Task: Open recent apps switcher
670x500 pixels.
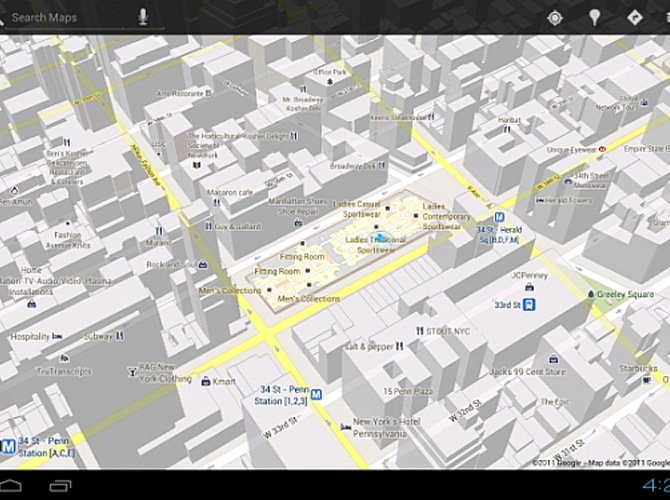Action: pyautogui.click(x=60, y=486)
